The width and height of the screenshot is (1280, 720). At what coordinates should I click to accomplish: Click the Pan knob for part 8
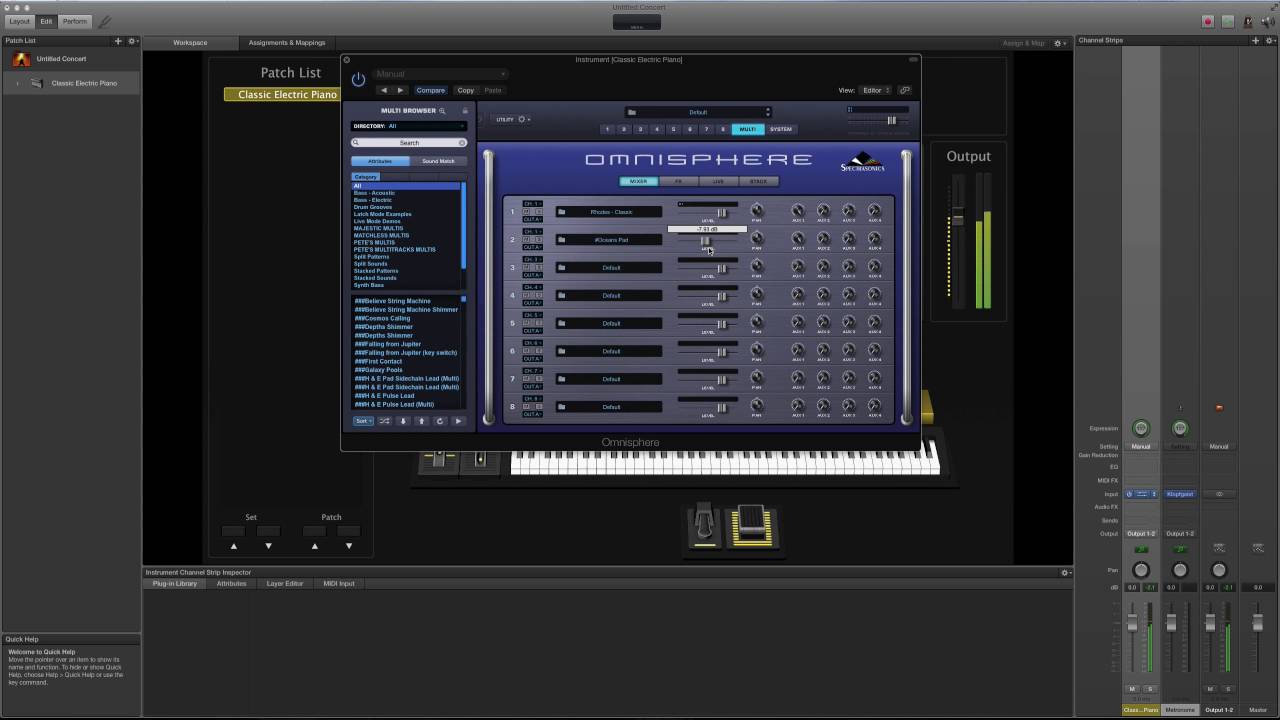point(757,406)
